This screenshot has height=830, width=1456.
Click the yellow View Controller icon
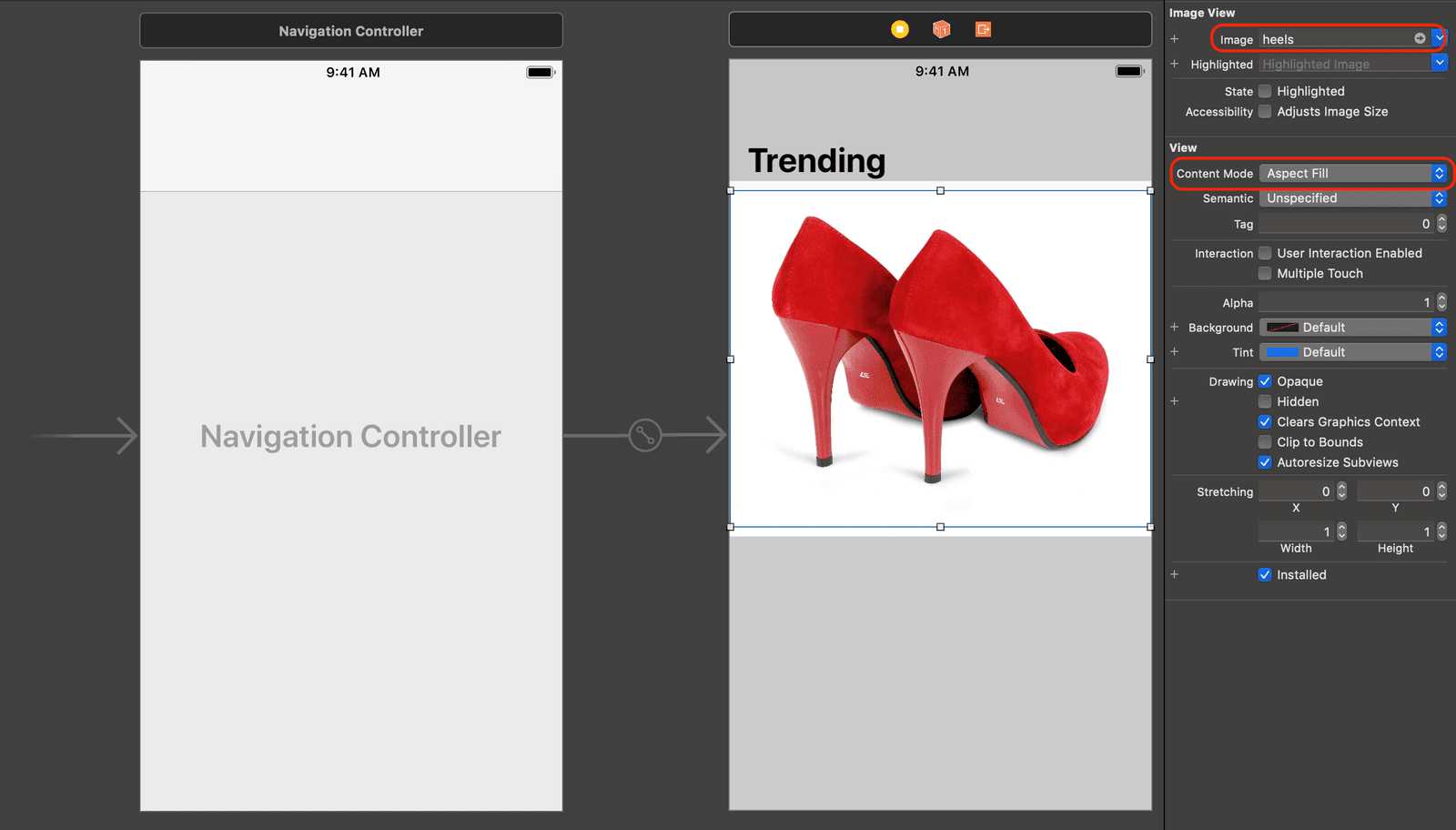click(x=899, y=29)
